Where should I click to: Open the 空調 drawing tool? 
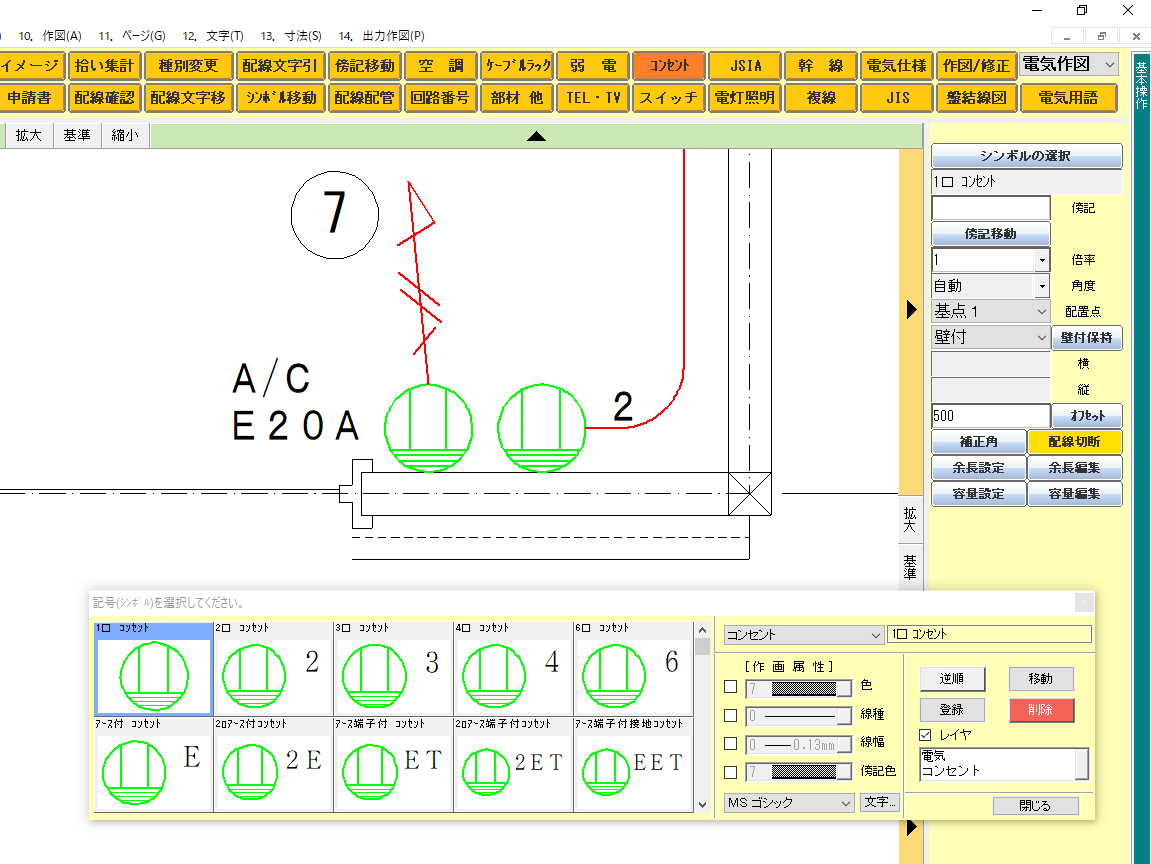tap(440, 64)
